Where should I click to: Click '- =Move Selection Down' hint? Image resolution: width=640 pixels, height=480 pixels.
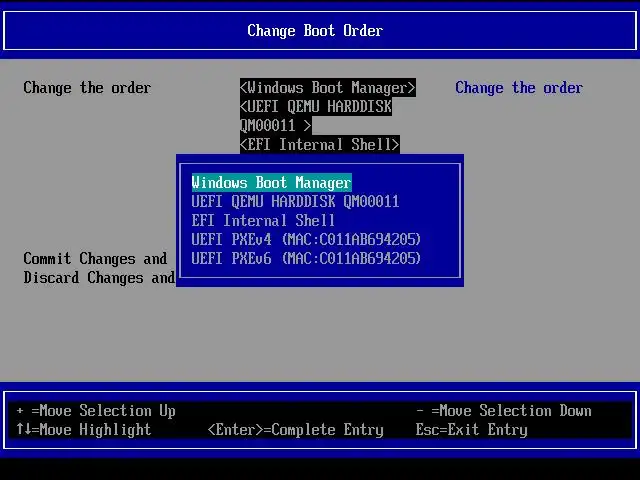coord(504,411)
